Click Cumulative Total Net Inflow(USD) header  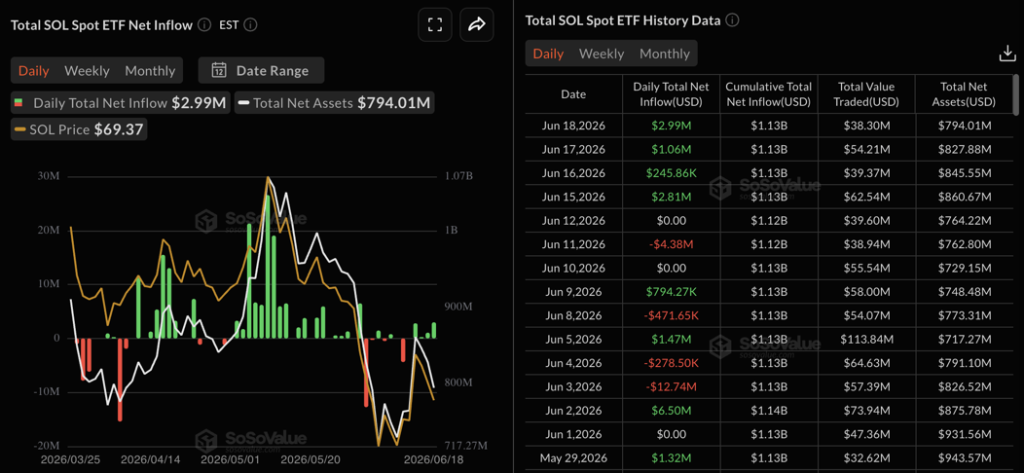click(769, 94)
